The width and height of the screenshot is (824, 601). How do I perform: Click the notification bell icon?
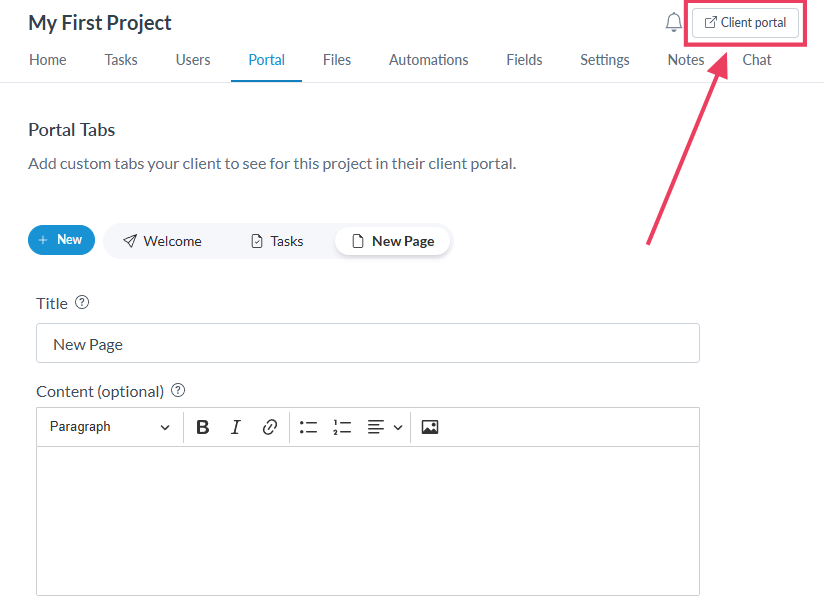coord(673,23)
